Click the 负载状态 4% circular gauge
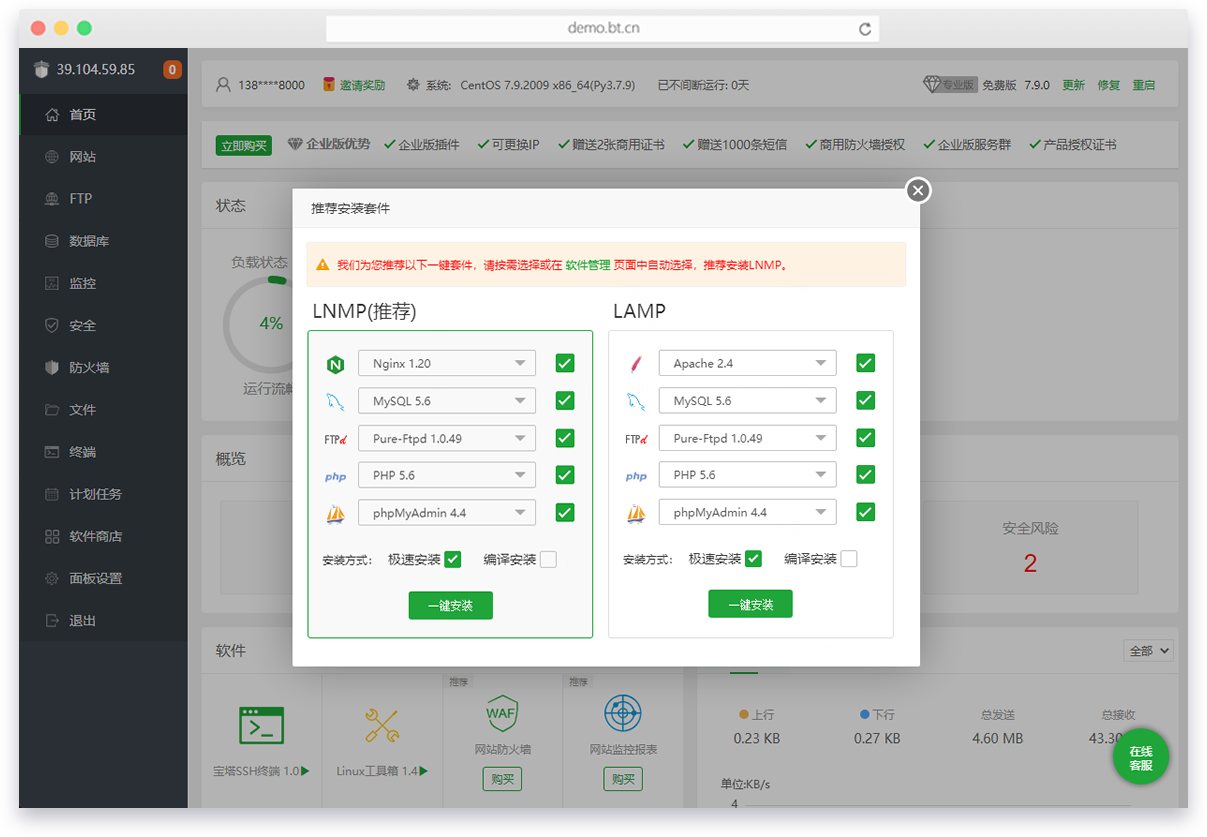Image resolution: width=1207 pixels, height=837 pixels. [270, 324]
